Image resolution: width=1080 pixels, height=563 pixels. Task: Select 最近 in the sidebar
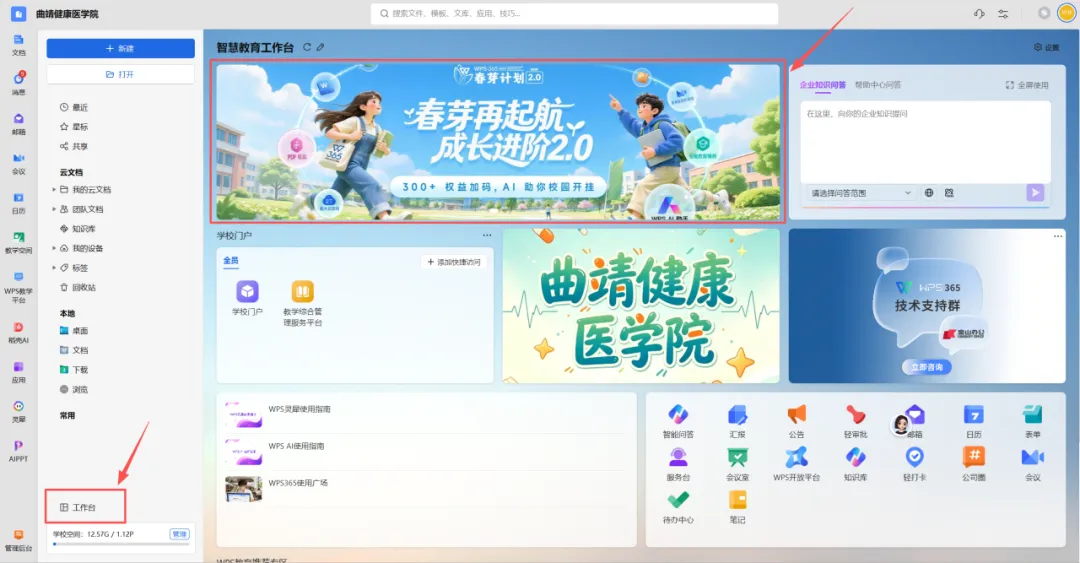(x=74, y=108)
